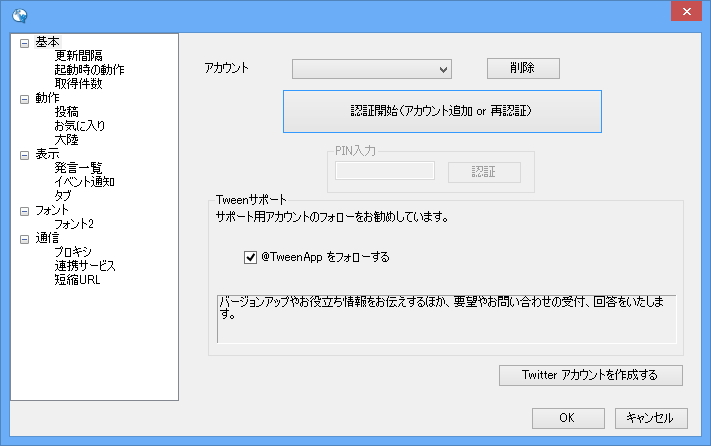Open the 起動時の動作 settings page
This screenshot has height=446, width=711.
click(89, 70)
